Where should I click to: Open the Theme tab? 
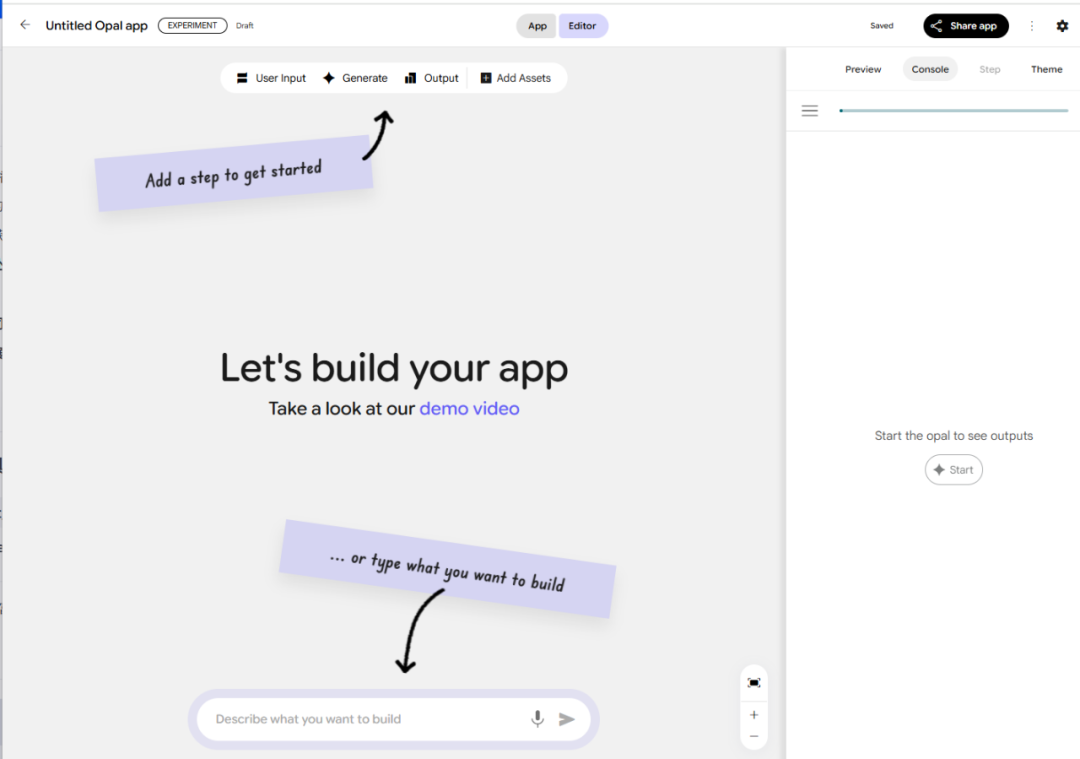(x=1047, y=69)
